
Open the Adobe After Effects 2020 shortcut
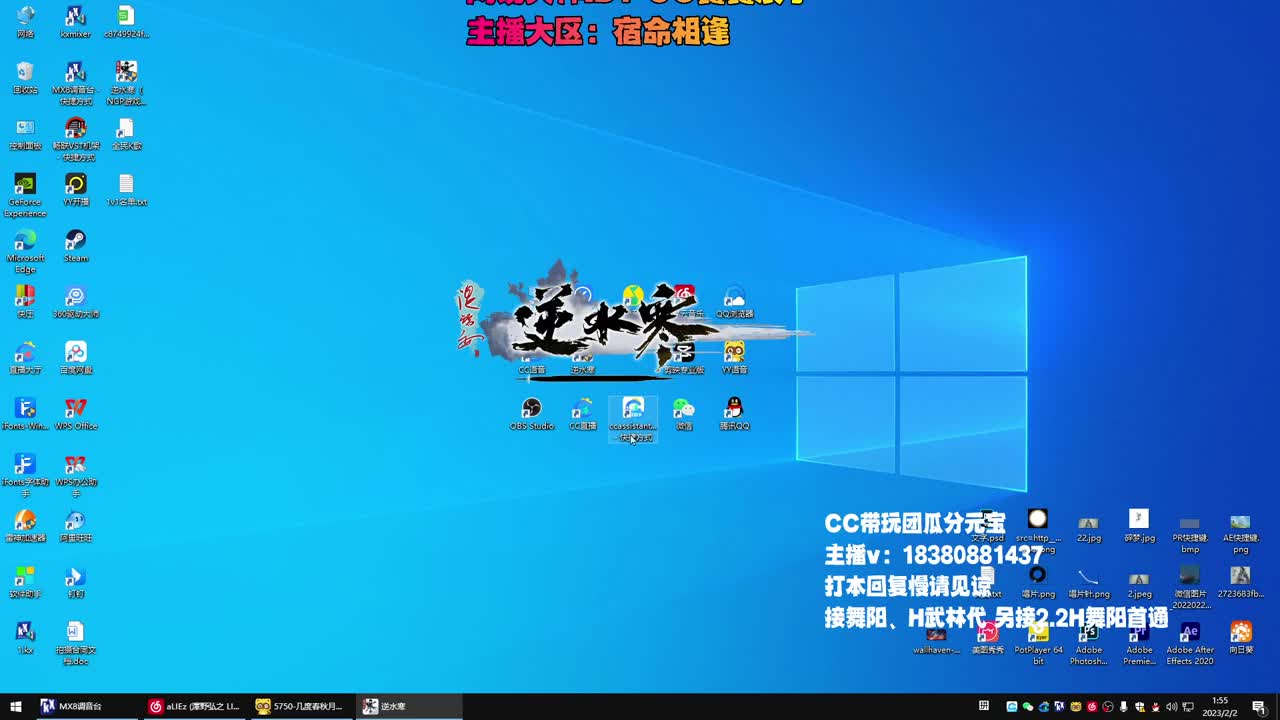click(x=1190, y=642)
